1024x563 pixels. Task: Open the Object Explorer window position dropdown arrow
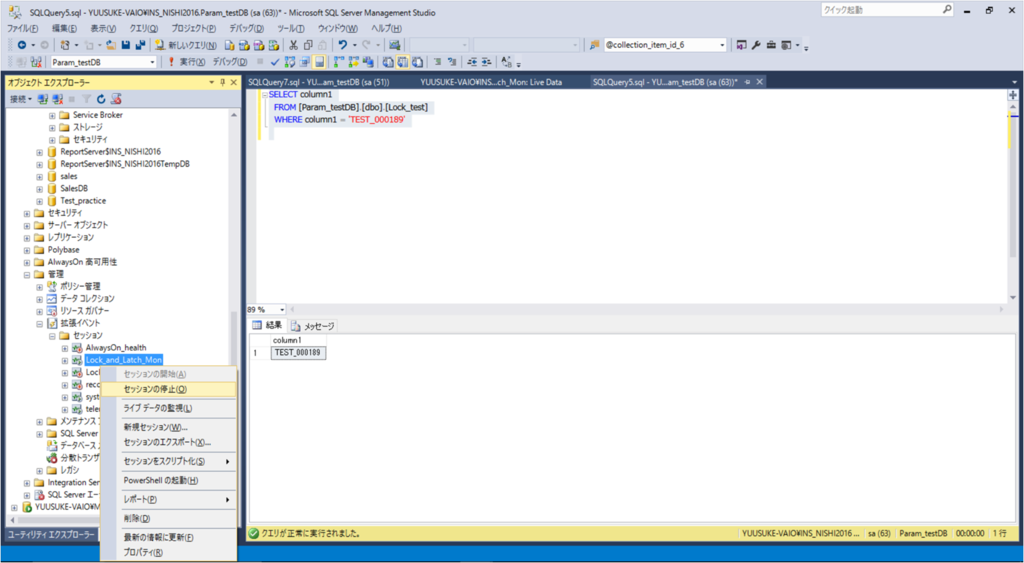coord(212,82)
